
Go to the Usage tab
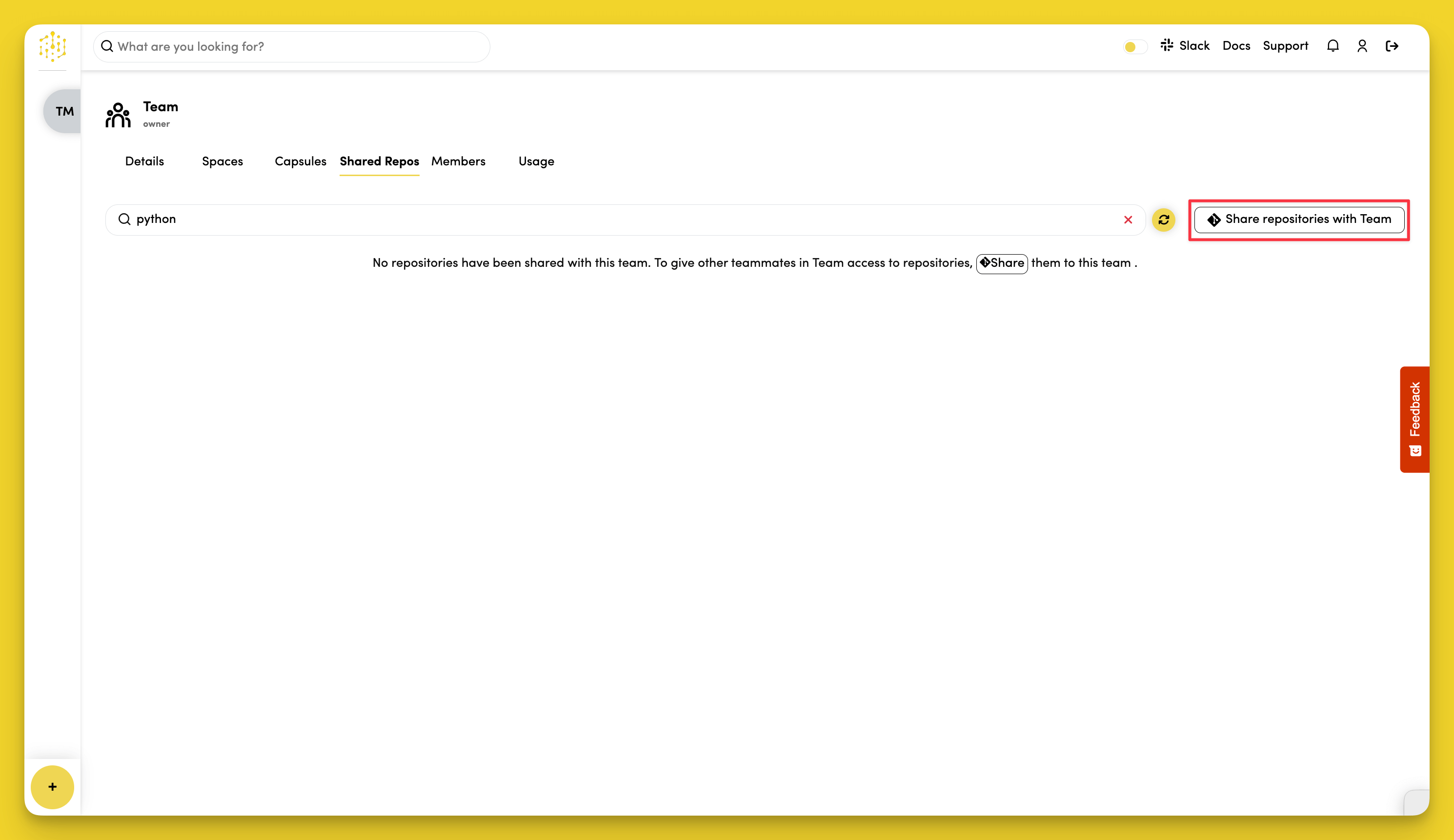click(x=536, y=161)
